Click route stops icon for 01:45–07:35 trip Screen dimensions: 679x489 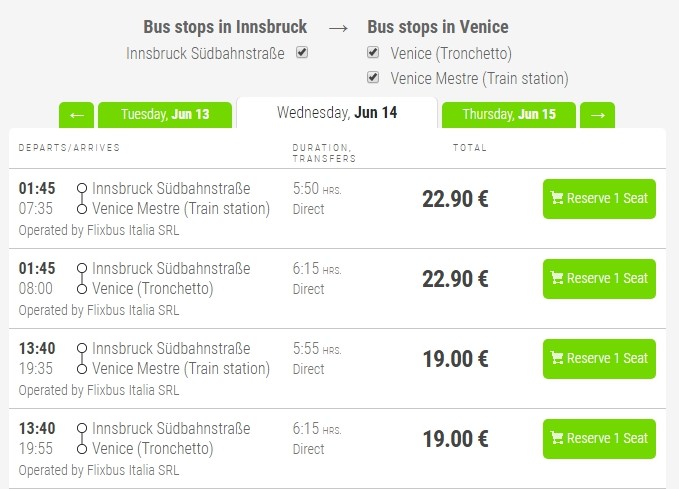tap(81, 198)
